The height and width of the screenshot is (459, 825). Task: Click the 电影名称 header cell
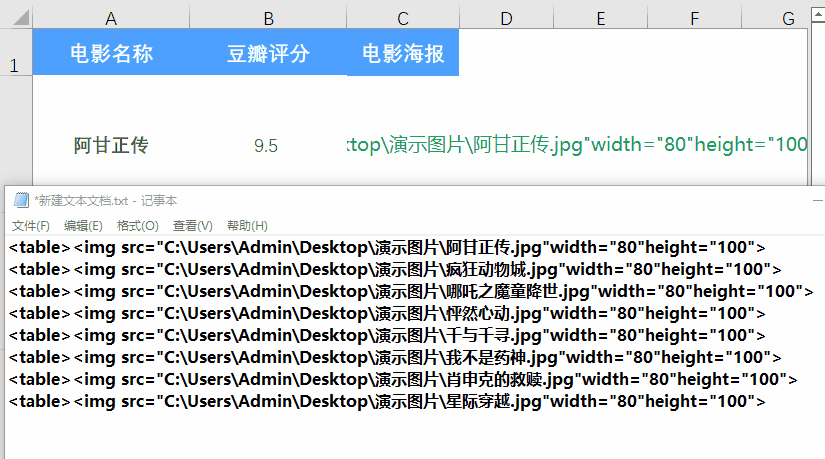(x=111, y=52)
